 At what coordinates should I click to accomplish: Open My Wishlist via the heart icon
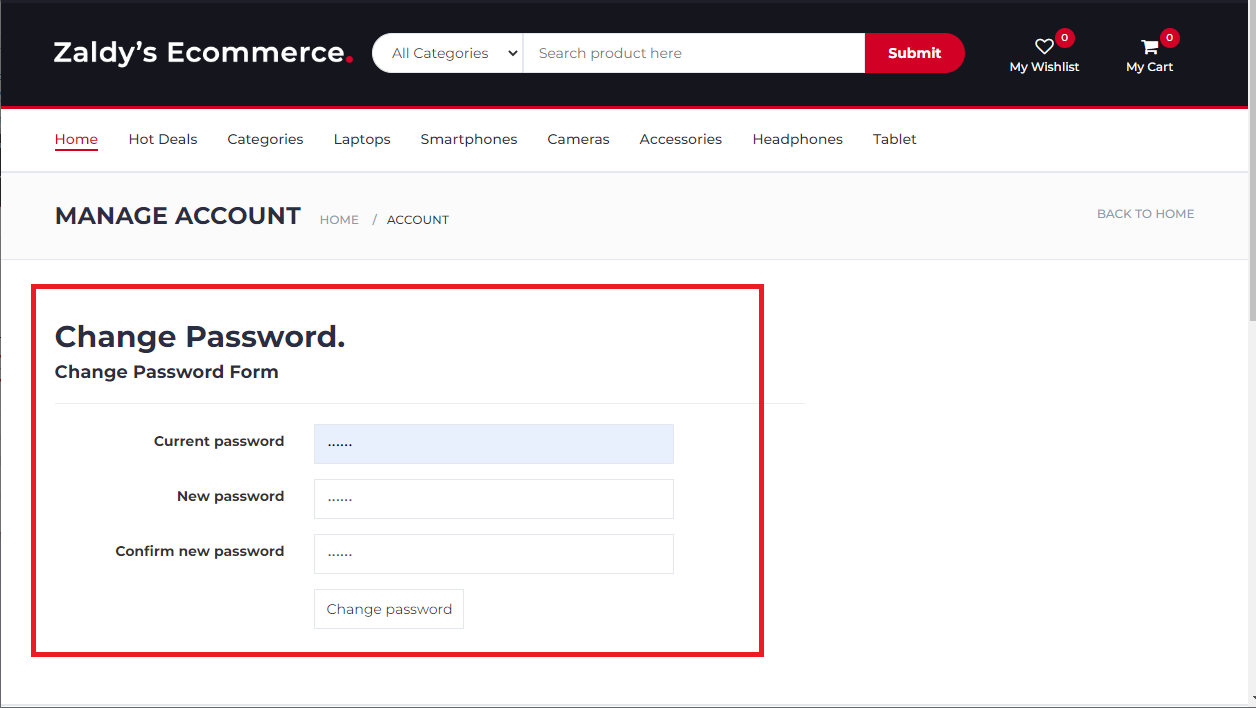tap(1043, 47)
